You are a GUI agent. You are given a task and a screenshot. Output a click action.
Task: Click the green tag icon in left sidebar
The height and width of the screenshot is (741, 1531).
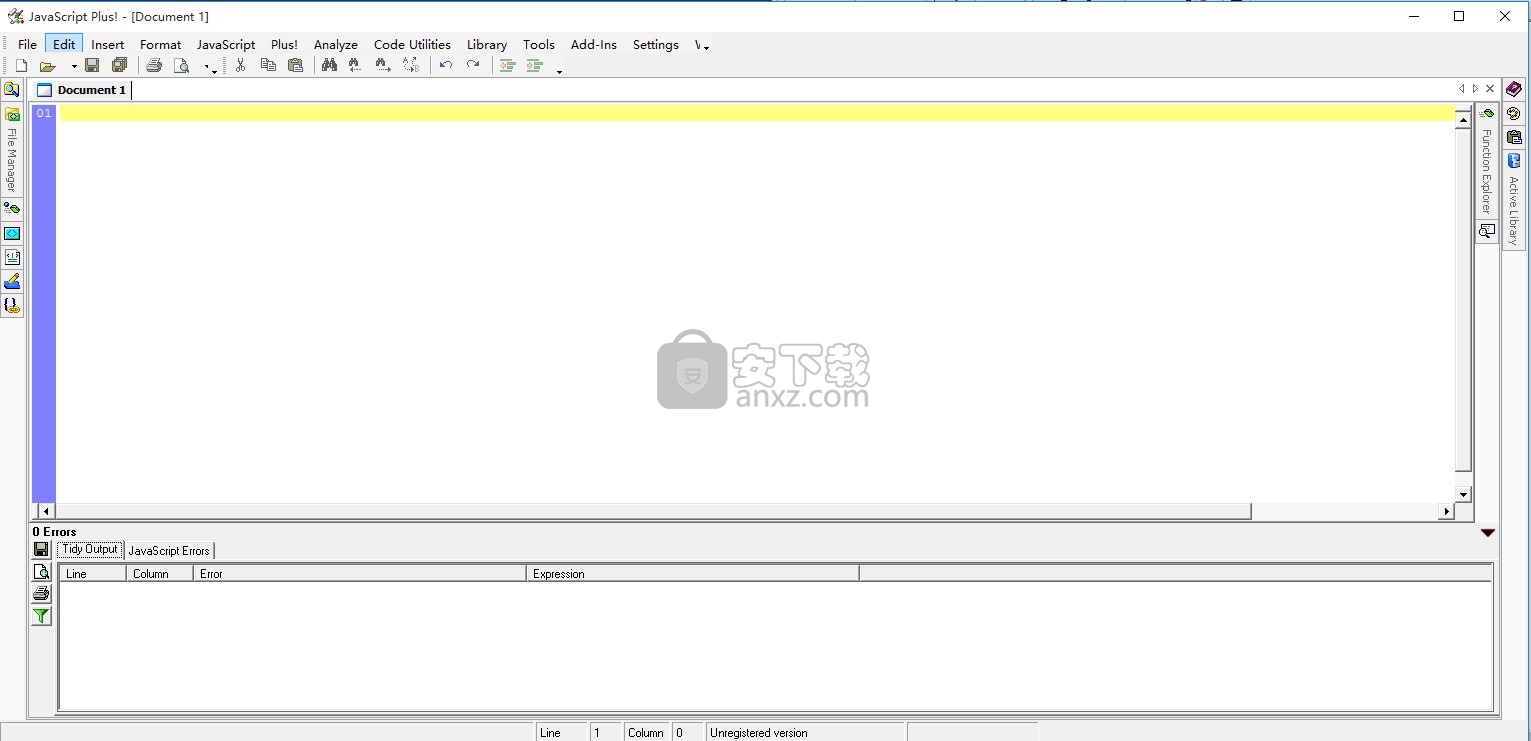tap(12, 209)
